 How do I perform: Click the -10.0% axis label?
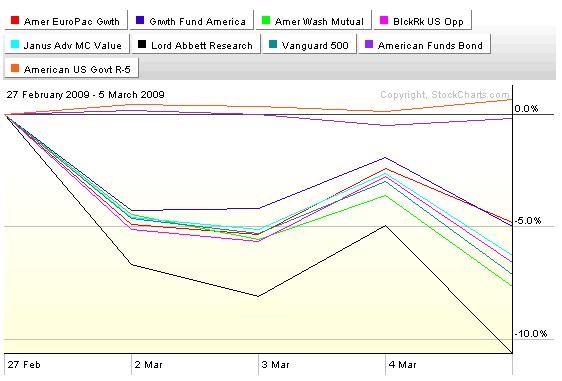coord(531,334)
